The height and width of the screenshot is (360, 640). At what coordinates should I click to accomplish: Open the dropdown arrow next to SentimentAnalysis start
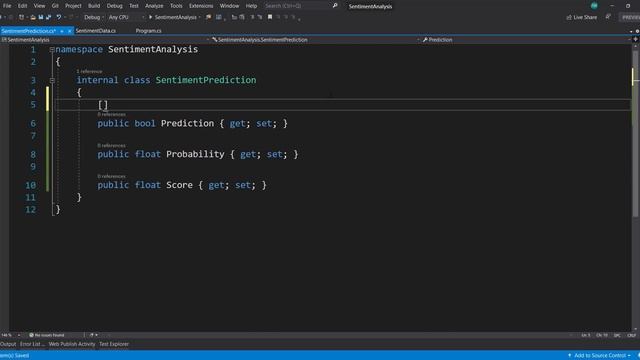point(199,17)
